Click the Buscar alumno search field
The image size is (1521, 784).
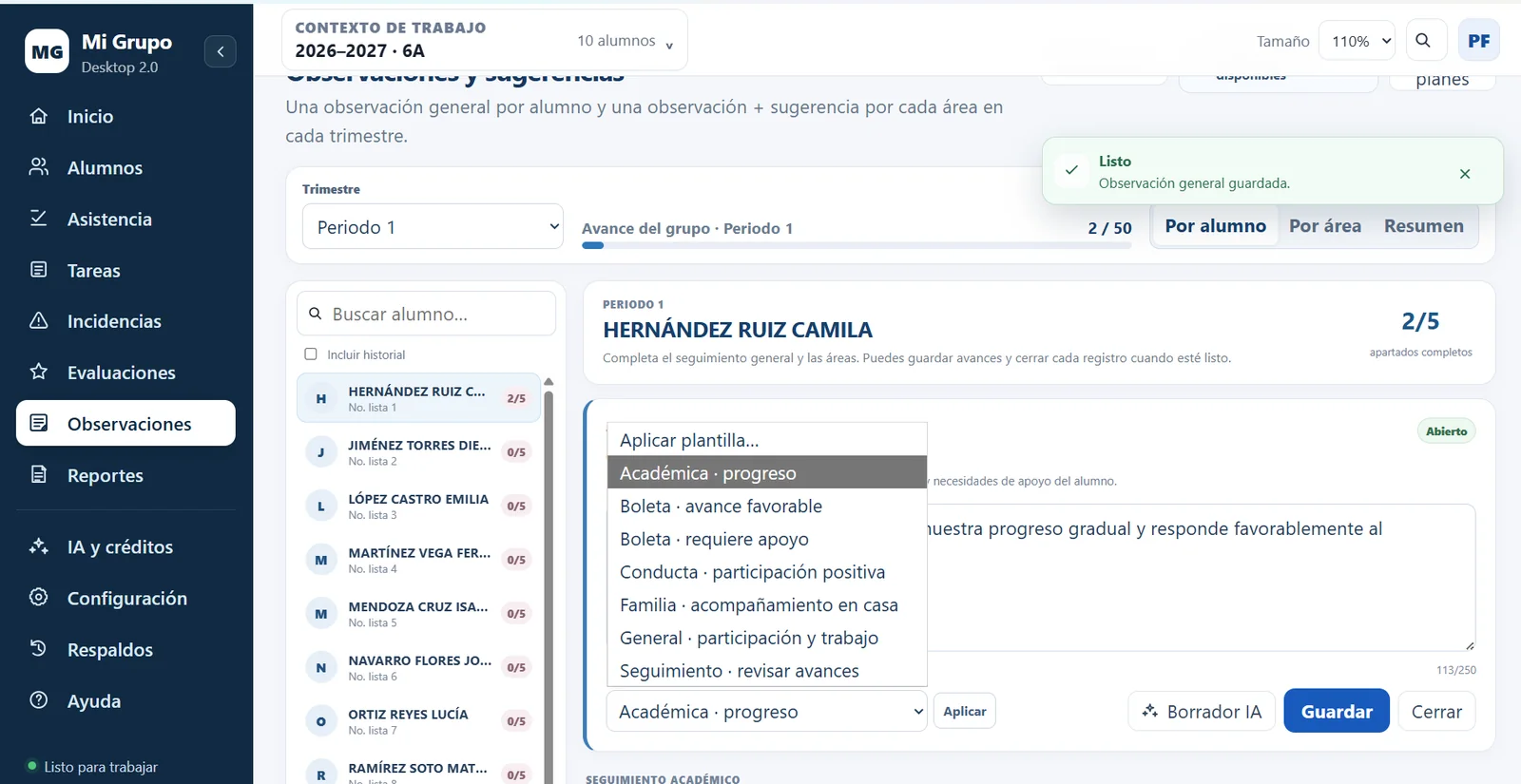pos(426,314)
